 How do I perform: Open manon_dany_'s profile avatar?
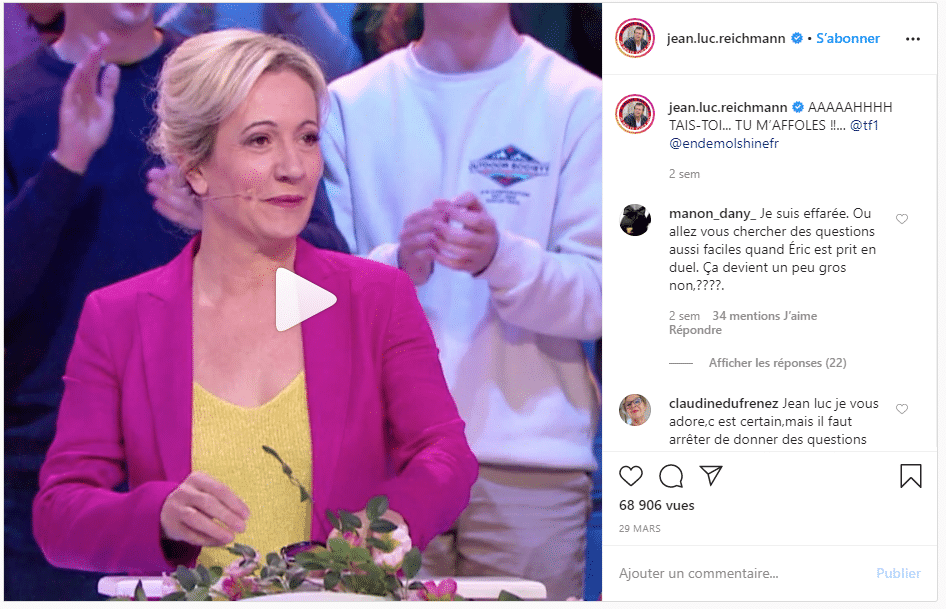[x=635, y=220]
